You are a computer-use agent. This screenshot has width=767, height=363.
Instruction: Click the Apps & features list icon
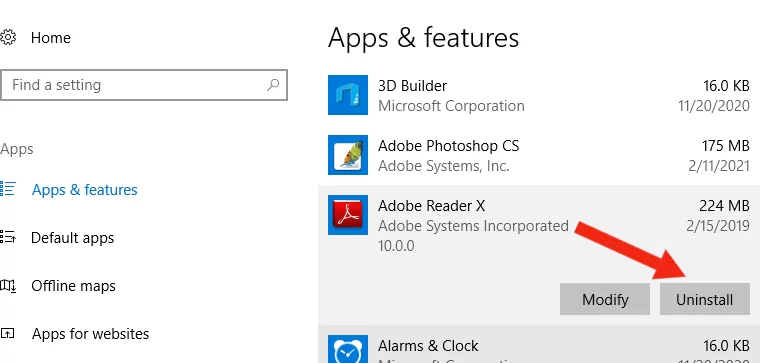pos(8,189)
